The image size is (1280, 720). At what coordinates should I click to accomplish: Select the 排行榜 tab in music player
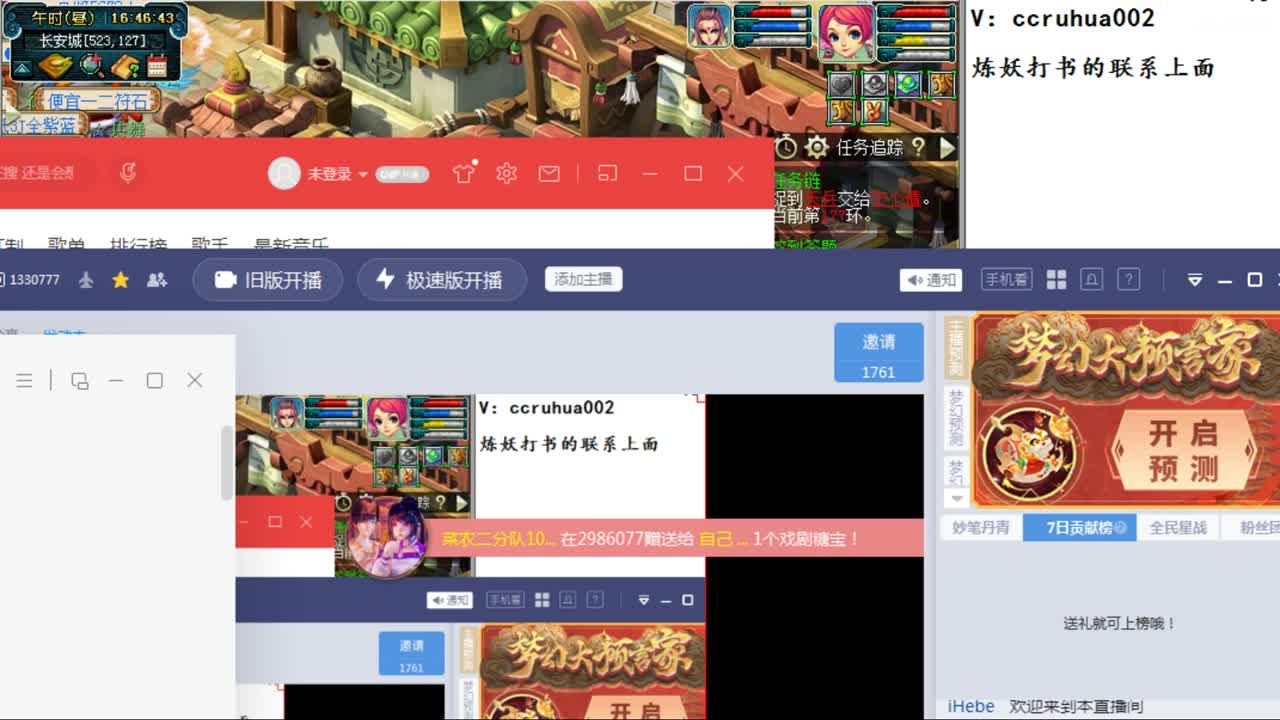click(138, 243)
